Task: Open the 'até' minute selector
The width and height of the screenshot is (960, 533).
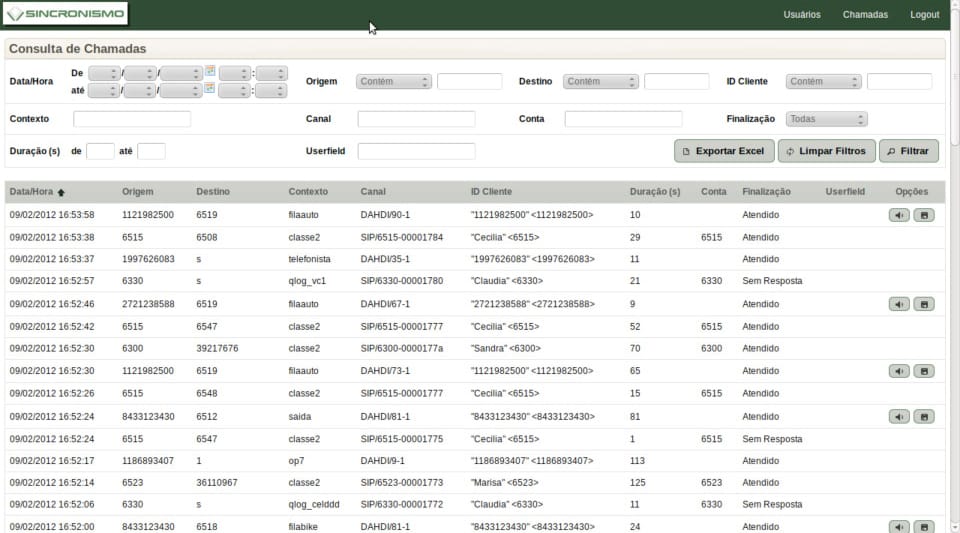Action: coord(271,91)
